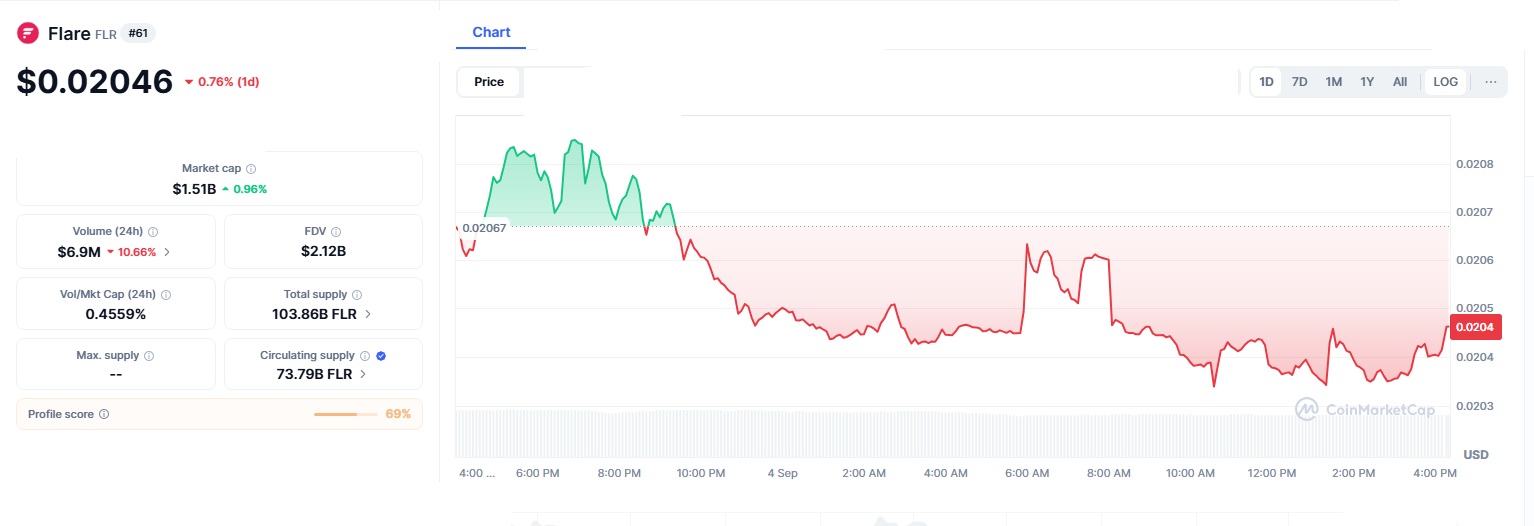Select the Price chart view
This screenshot has width=1534, height=526.
[489, 82]
